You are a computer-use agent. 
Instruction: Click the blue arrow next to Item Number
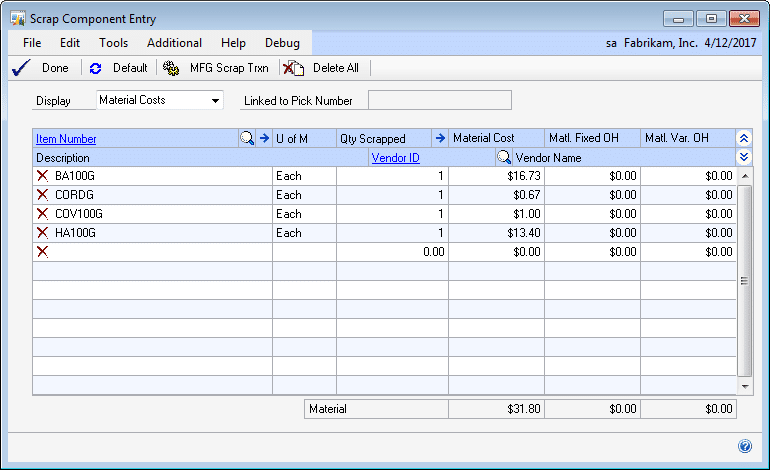[264, 138]
